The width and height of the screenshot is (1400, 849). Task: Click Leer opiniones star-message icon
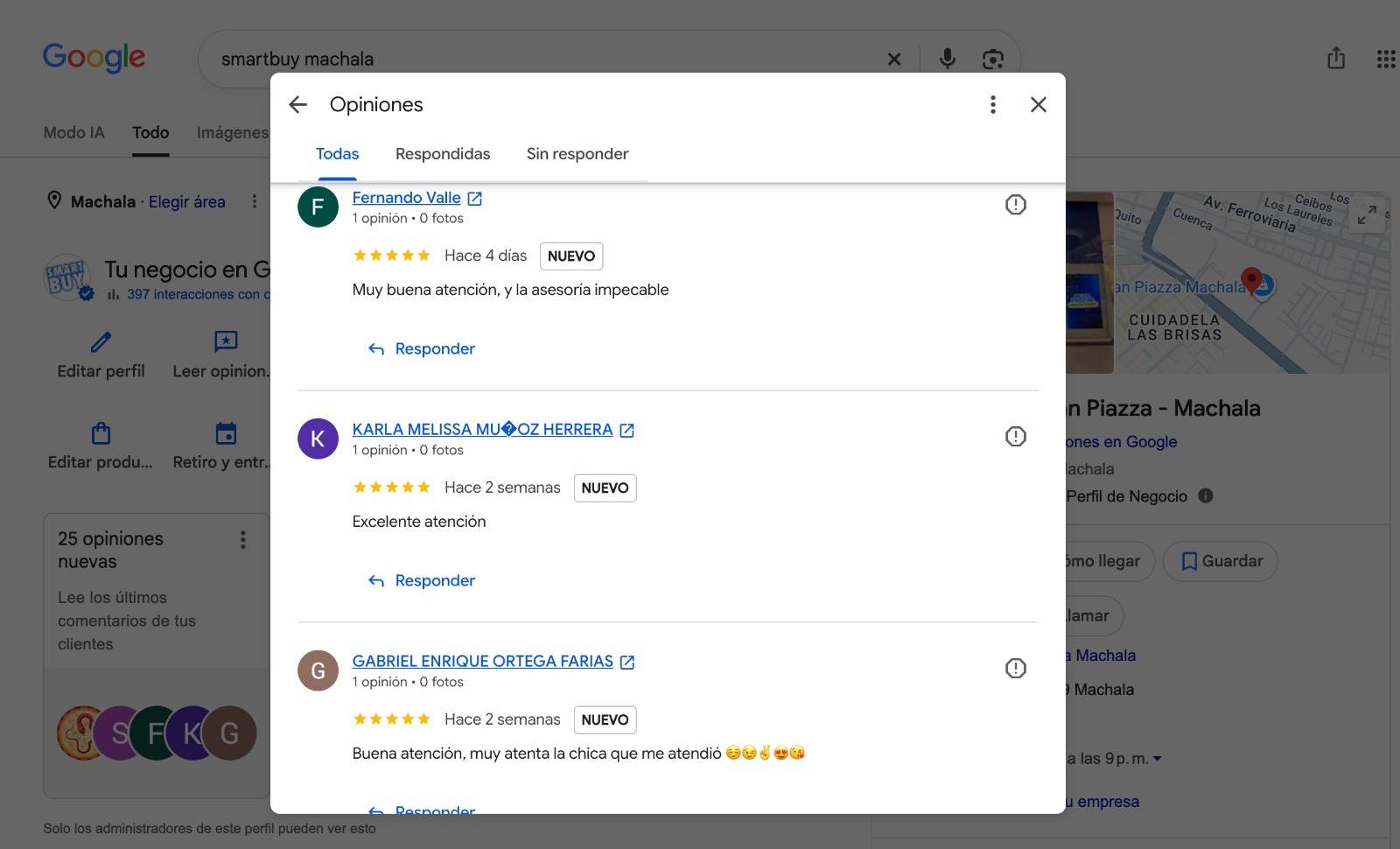click(226, 341)
